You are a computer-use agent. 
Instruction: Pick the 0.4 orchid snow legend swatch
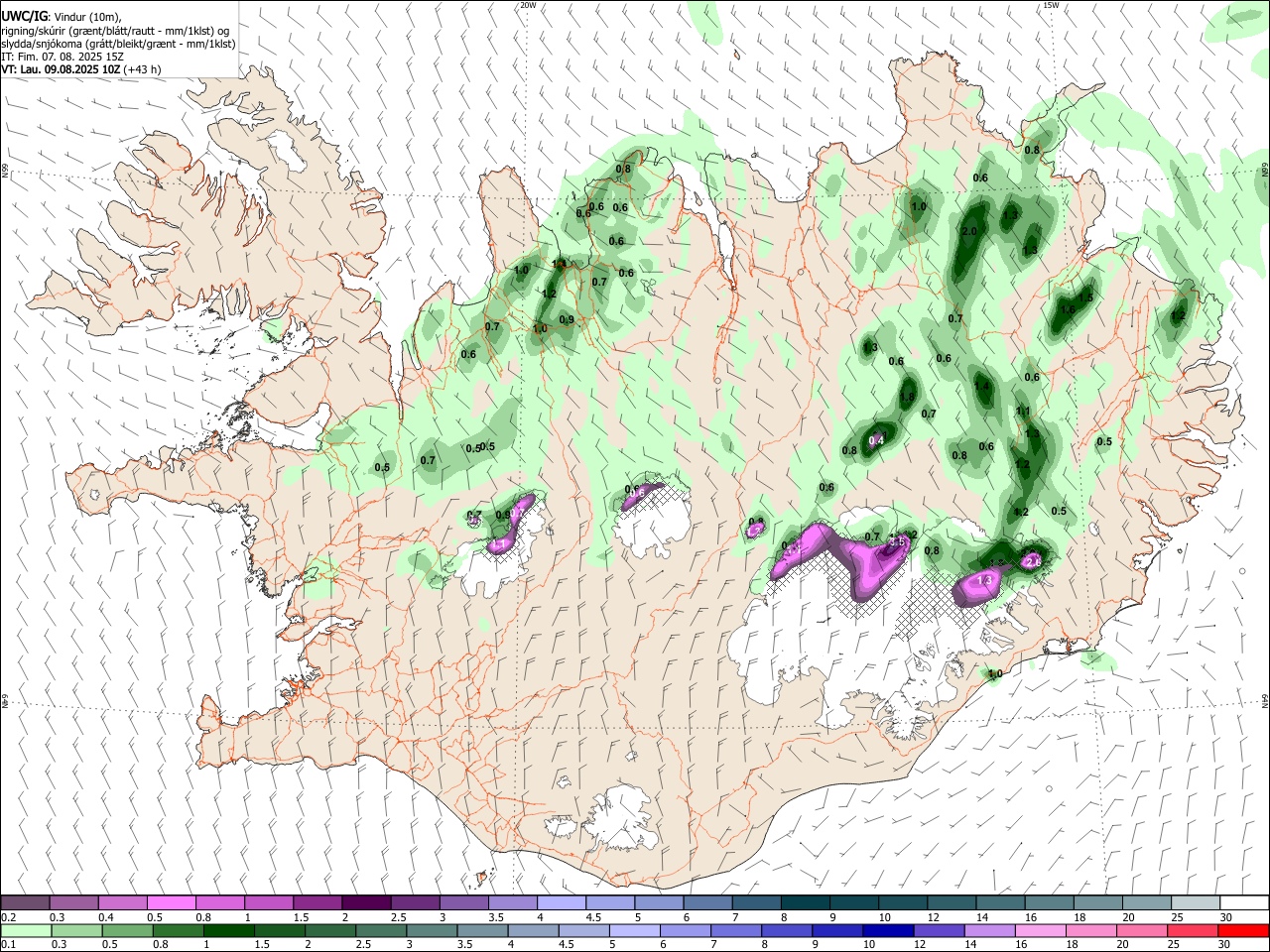123,903
